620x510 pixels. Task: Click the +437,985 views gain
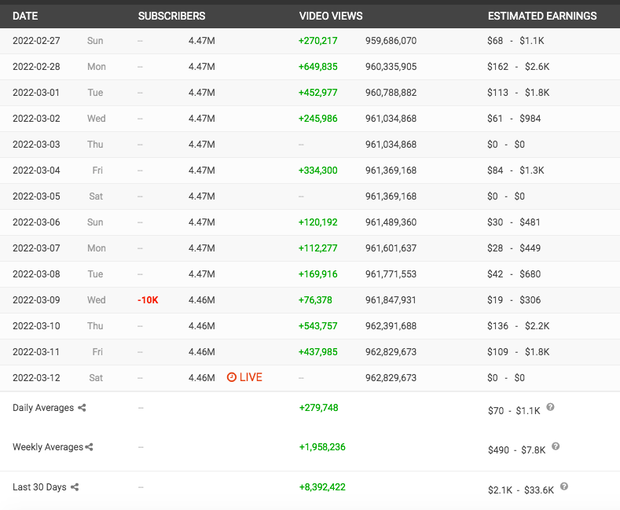coord(318,352)
